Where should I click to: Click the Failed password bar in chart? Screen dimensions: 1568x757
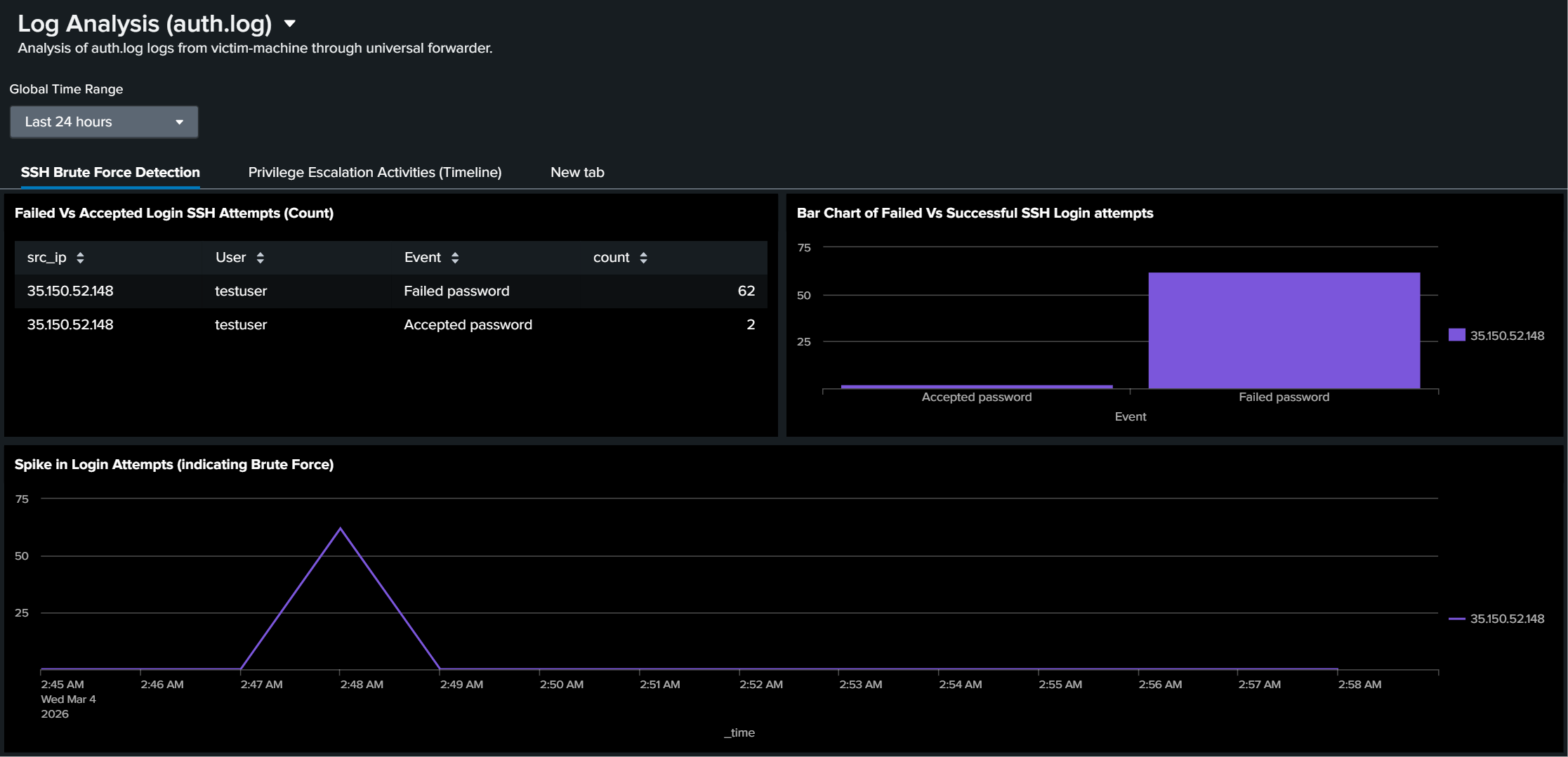click(1284, 330)
